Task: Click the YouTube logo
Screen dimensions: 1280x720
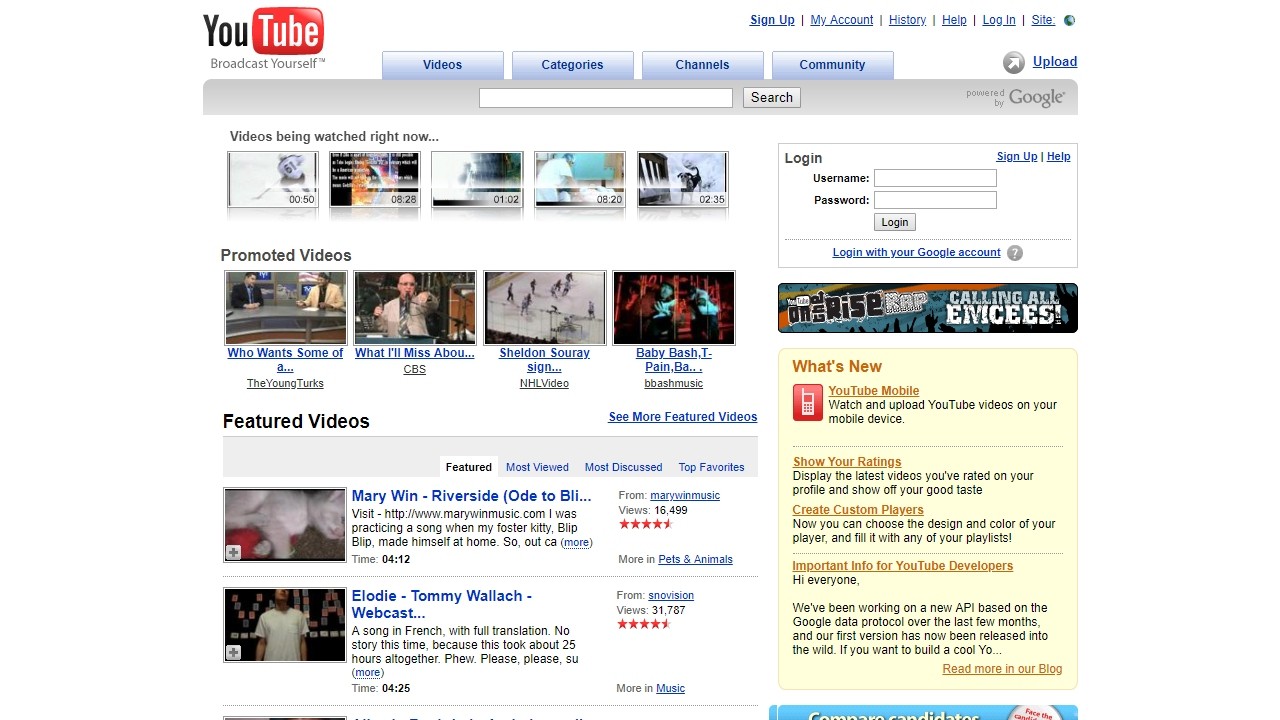Action: point(264,39)
